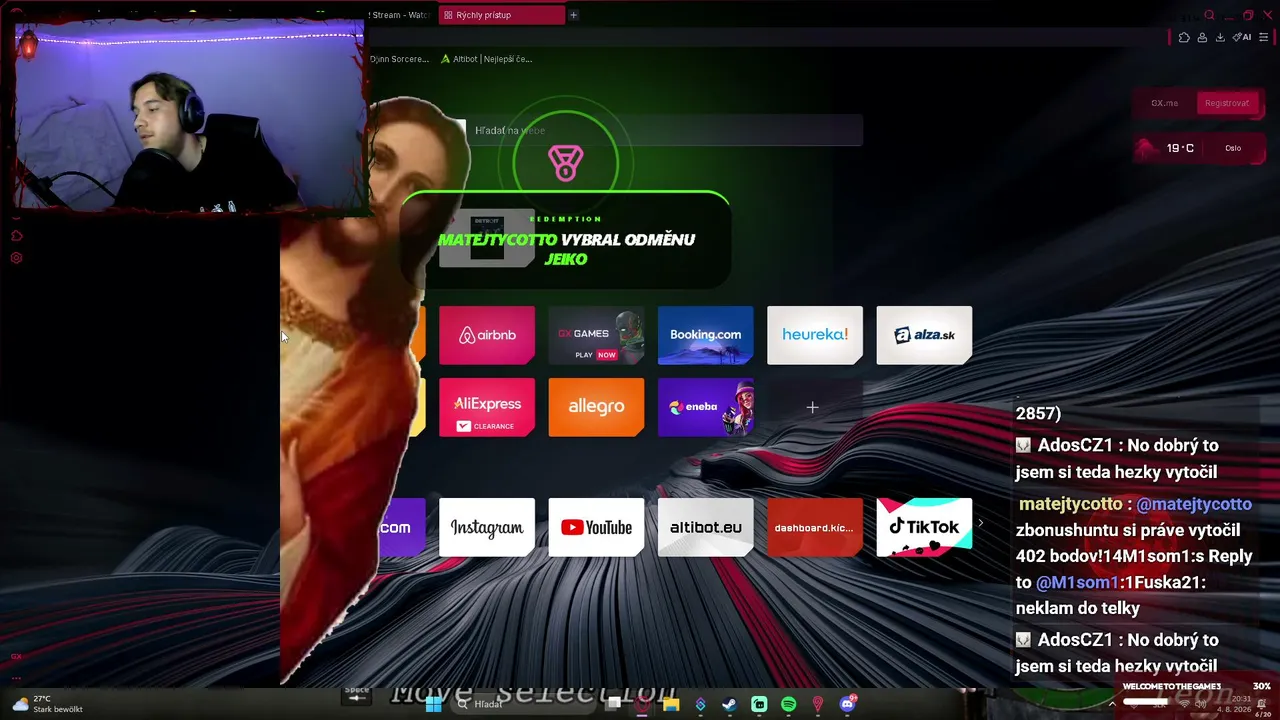This screenshot has width=1280, height=720.
Task: Open the GX Games speed dial tile
Action: pyautogui.click(x=596, y=335)
